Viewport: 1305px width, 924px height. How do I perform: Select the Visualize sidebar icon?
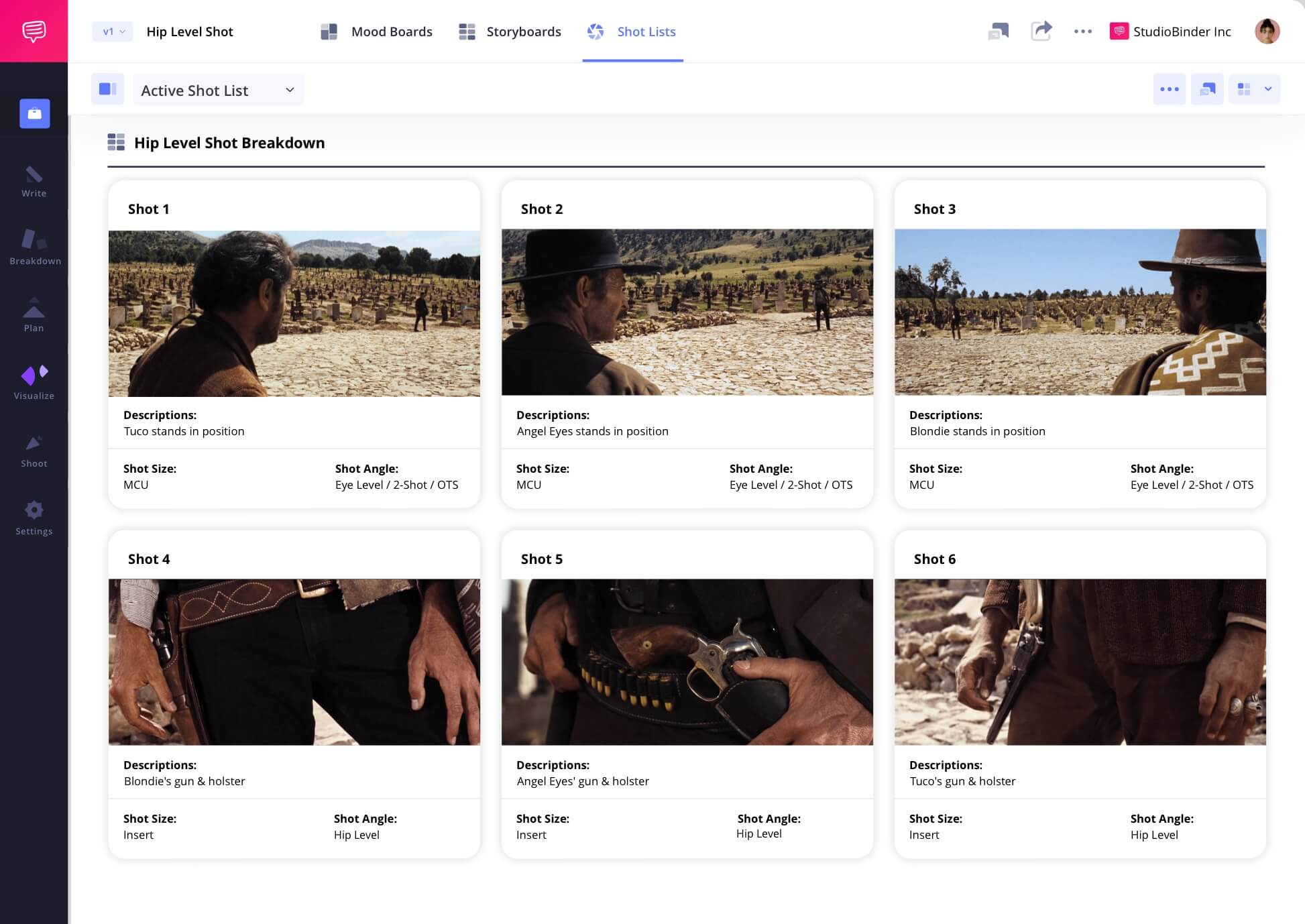[34, 383]
